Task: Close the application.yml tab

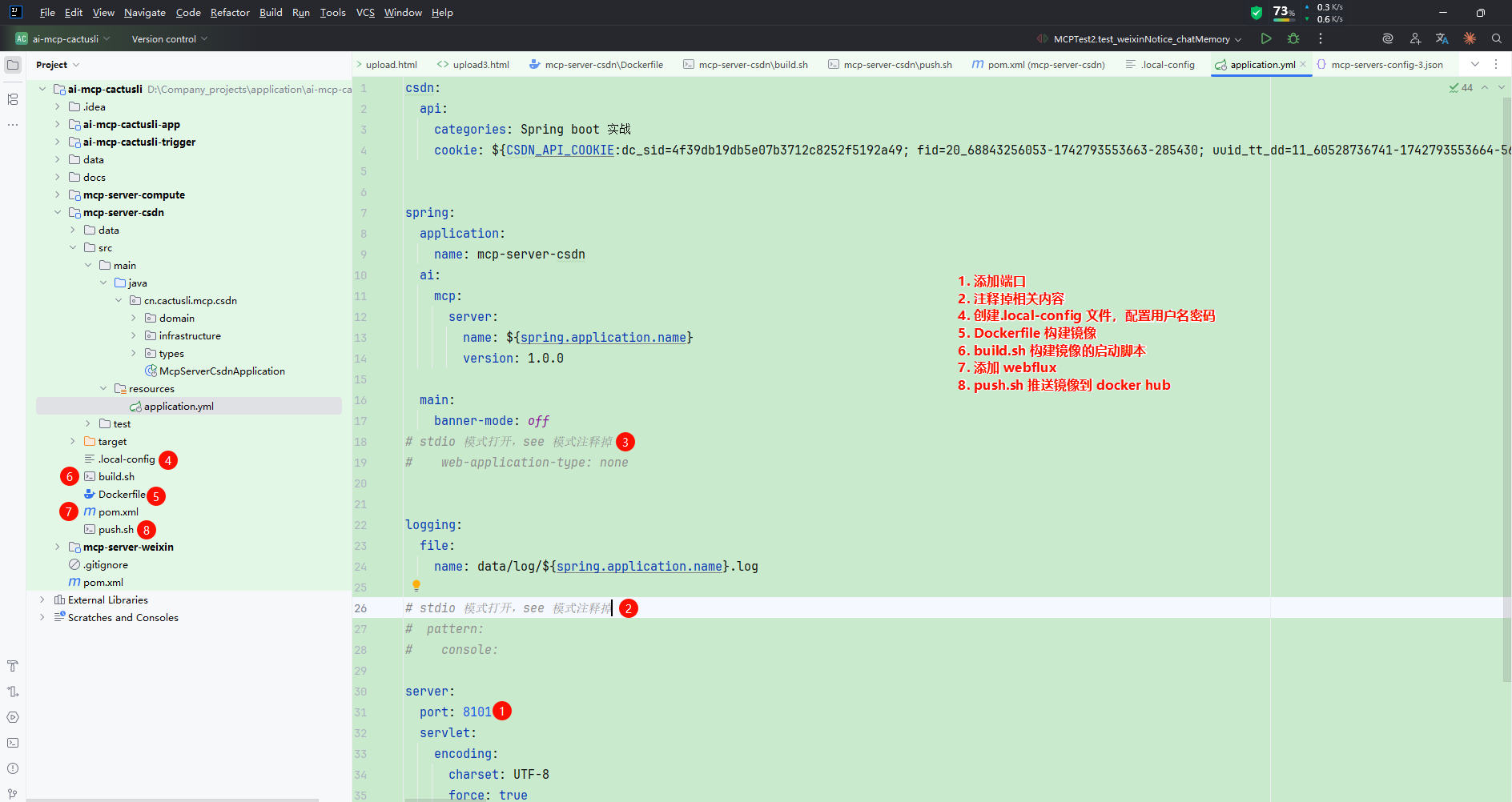Action: [x=1303, y=65]
